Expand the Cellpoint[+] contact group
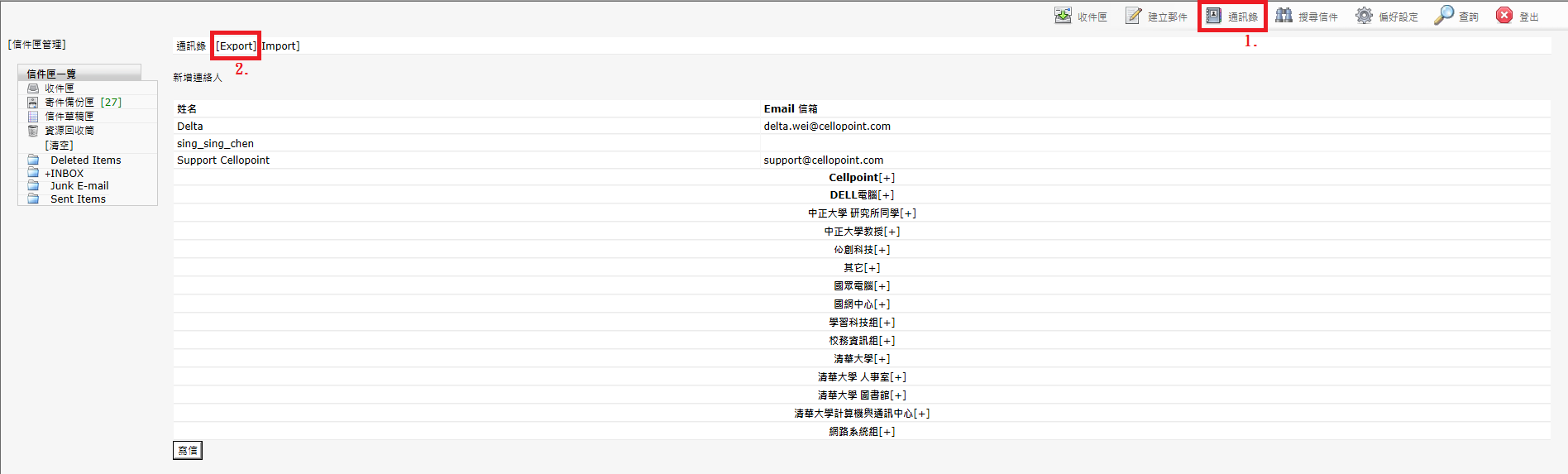1568x474 pixels. click(x=861, y=178)
